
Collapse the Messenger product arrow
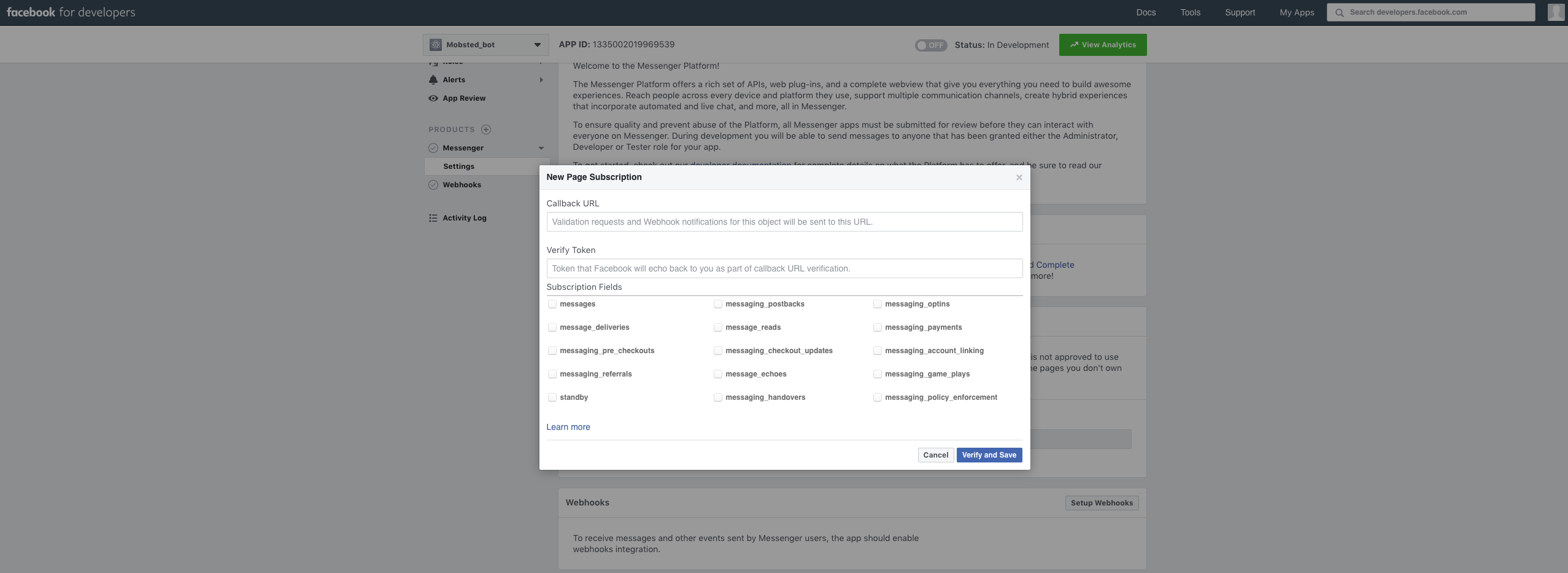click(541, 148)
